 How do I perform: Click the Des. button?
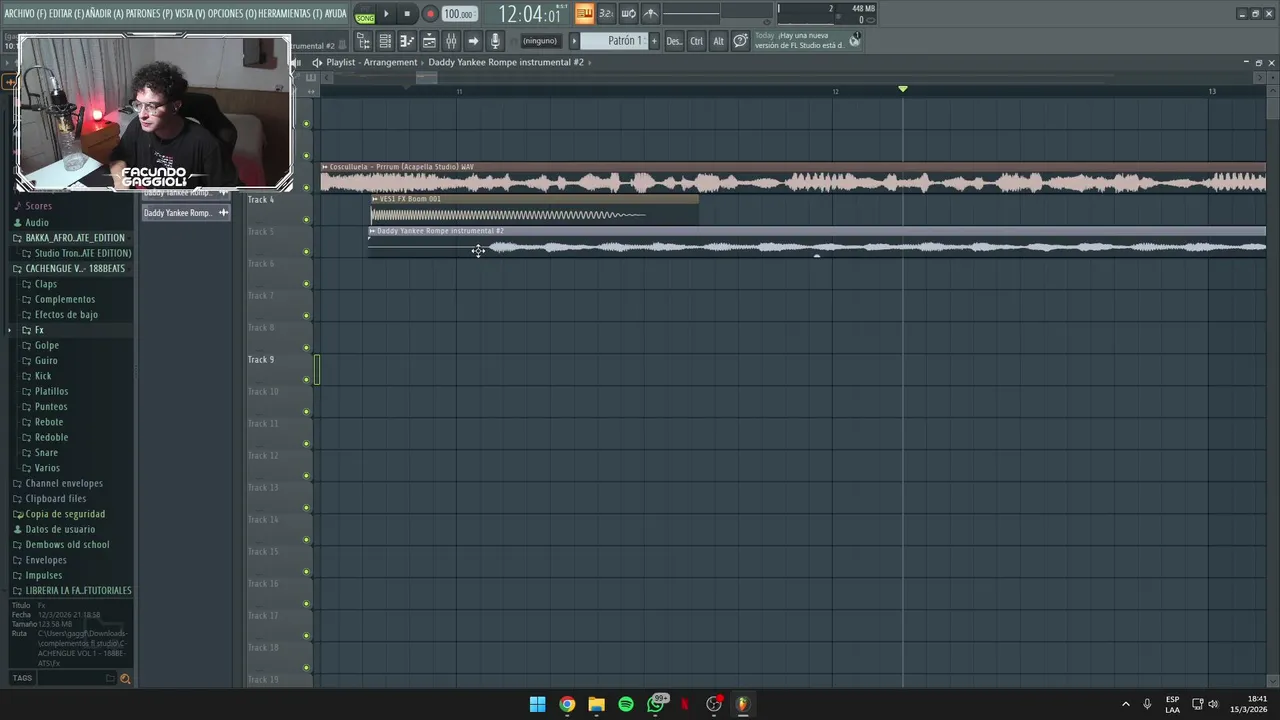point(674,41)
